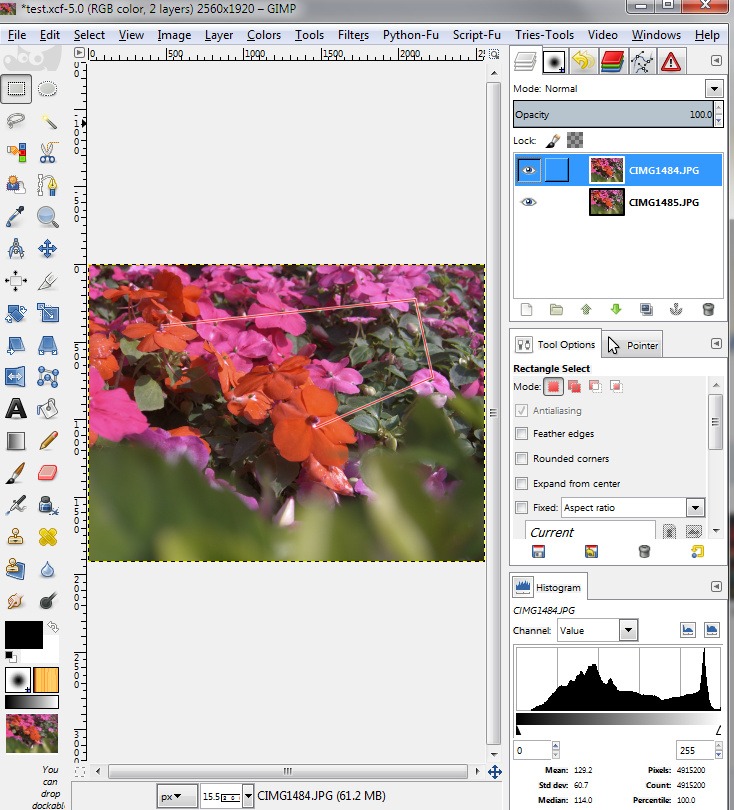Choose the Free Select lasso tool
The height and width of the screenshot is (810, 734).
click(x=16, y=121)
